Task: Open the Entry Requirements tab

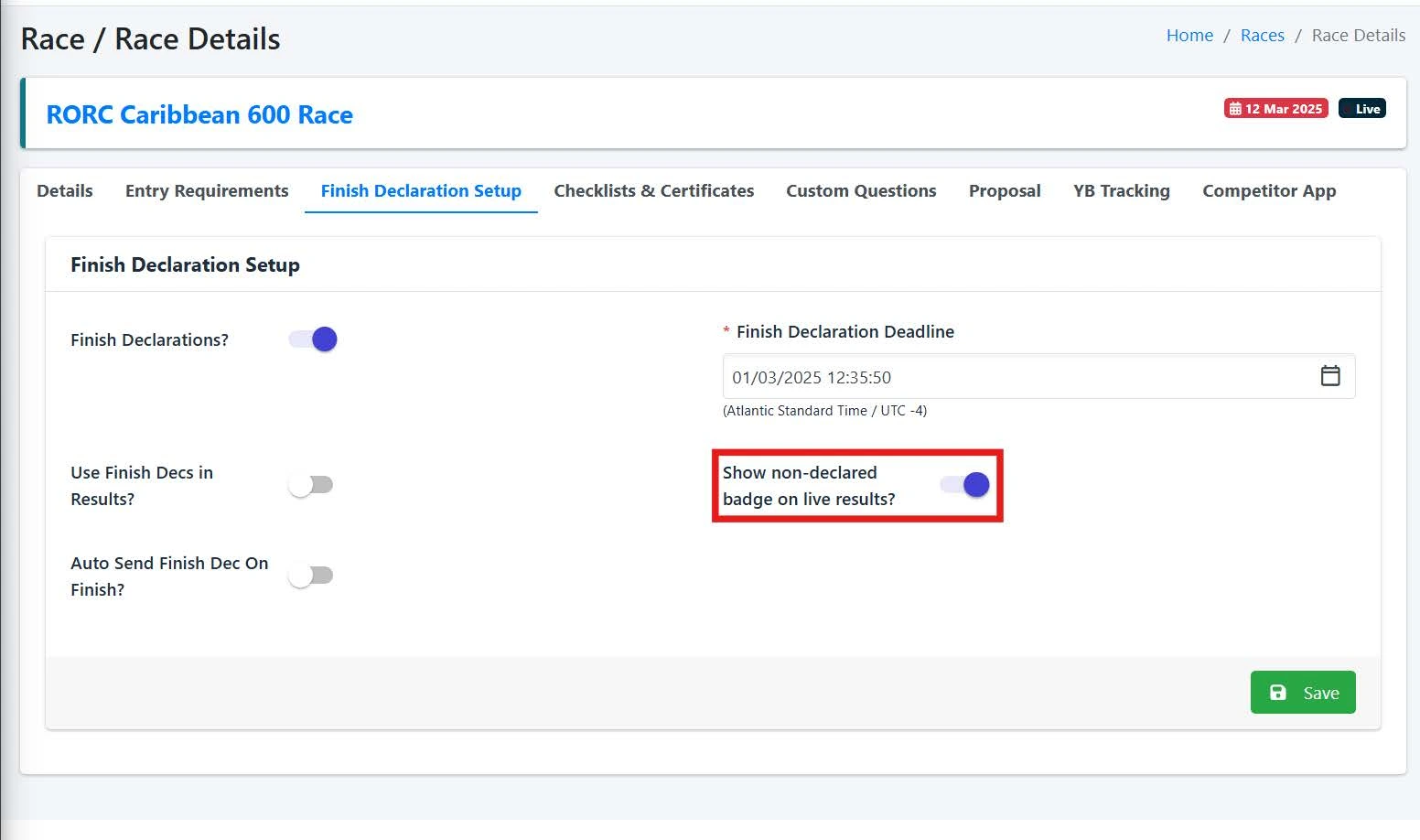Action: pyautogui.click(x=207, y=191)
